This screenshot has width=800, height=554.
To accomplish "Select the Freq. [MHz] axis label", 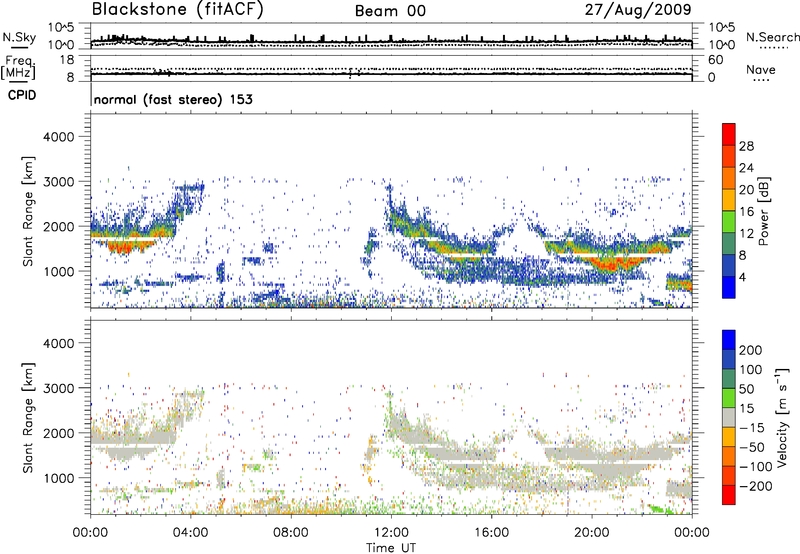I will [18, 67].
